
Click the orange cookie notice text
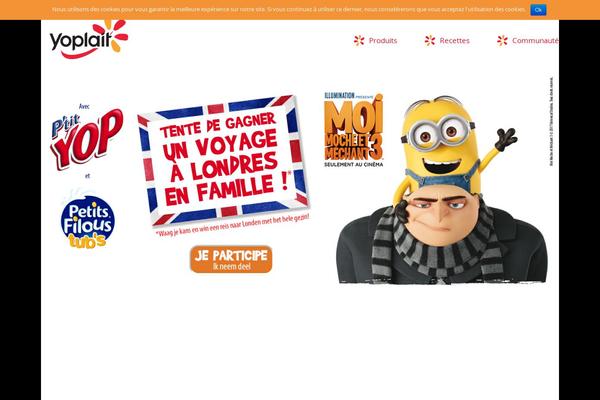(x=289, y=9)
